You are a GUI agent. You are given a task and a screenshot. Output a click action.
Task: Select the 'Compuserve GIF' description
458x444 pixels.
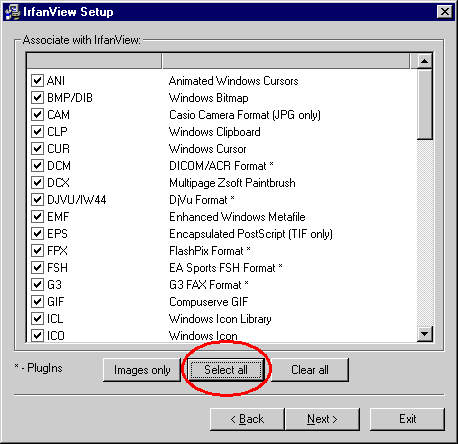click(x=209, y=302)
